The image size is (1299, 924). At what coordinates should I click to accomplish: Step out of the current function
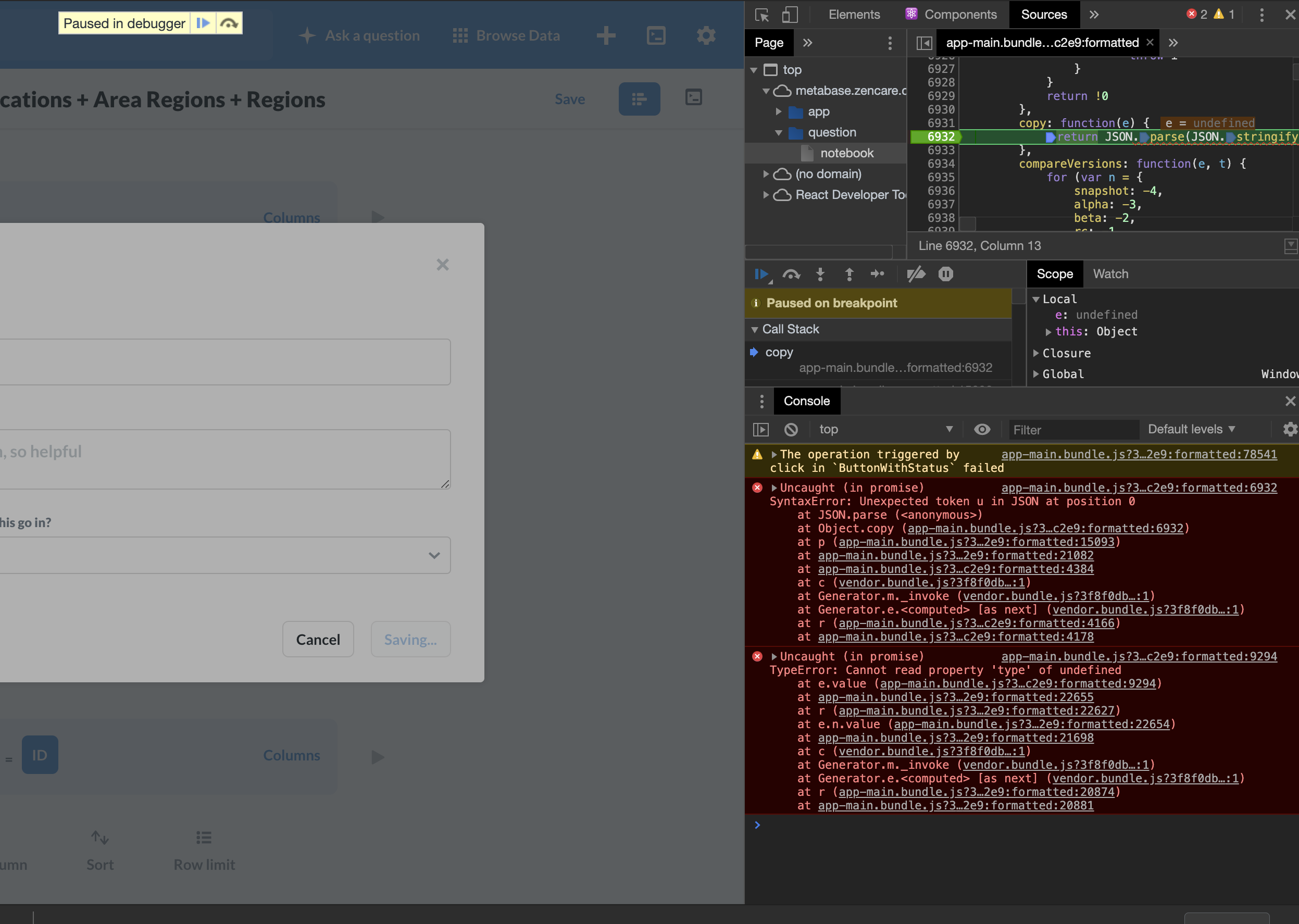pyautogui.click(x=849, y=273)
